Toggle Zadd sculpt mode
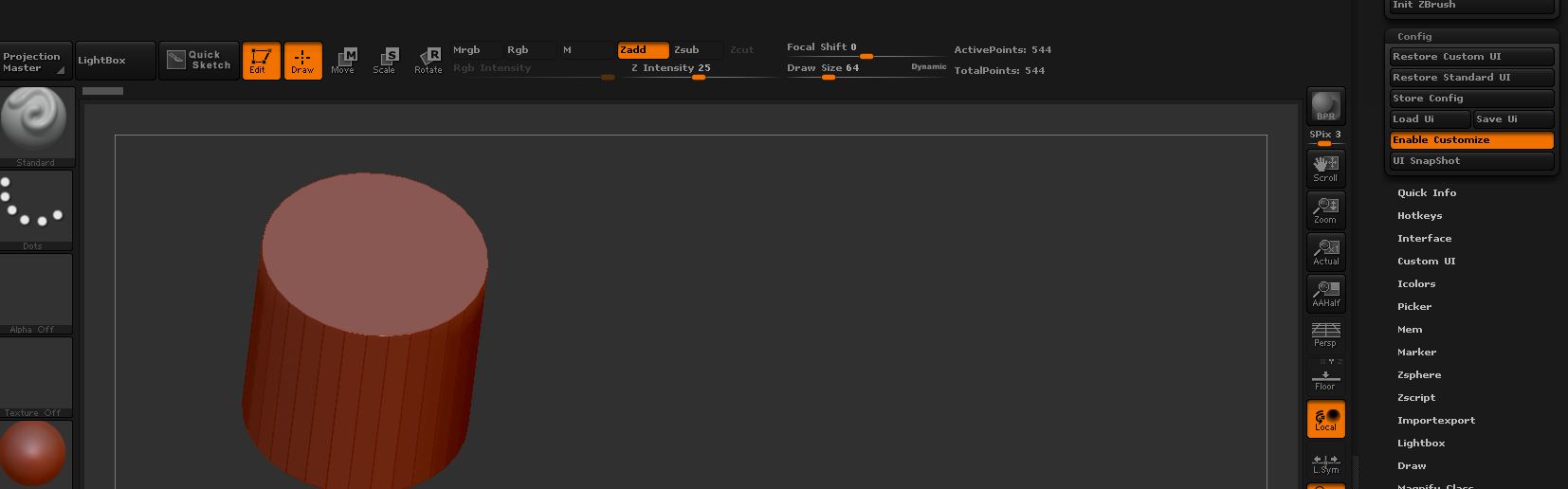This screenshot has height=489, width=1568. (x=643, y=50)
